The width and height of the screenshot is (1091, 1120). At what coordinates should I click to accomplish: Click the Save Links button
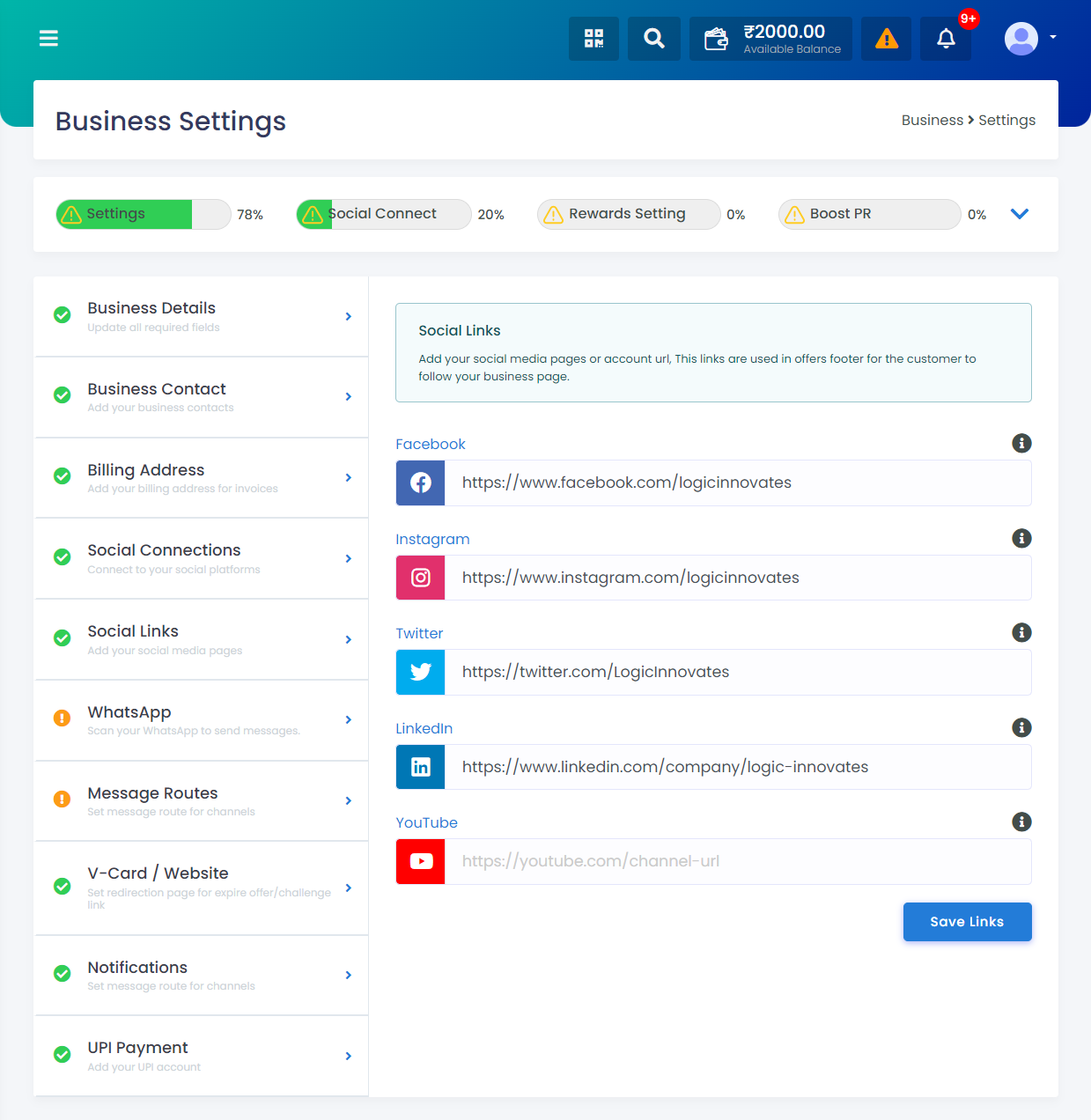point(967,922)
